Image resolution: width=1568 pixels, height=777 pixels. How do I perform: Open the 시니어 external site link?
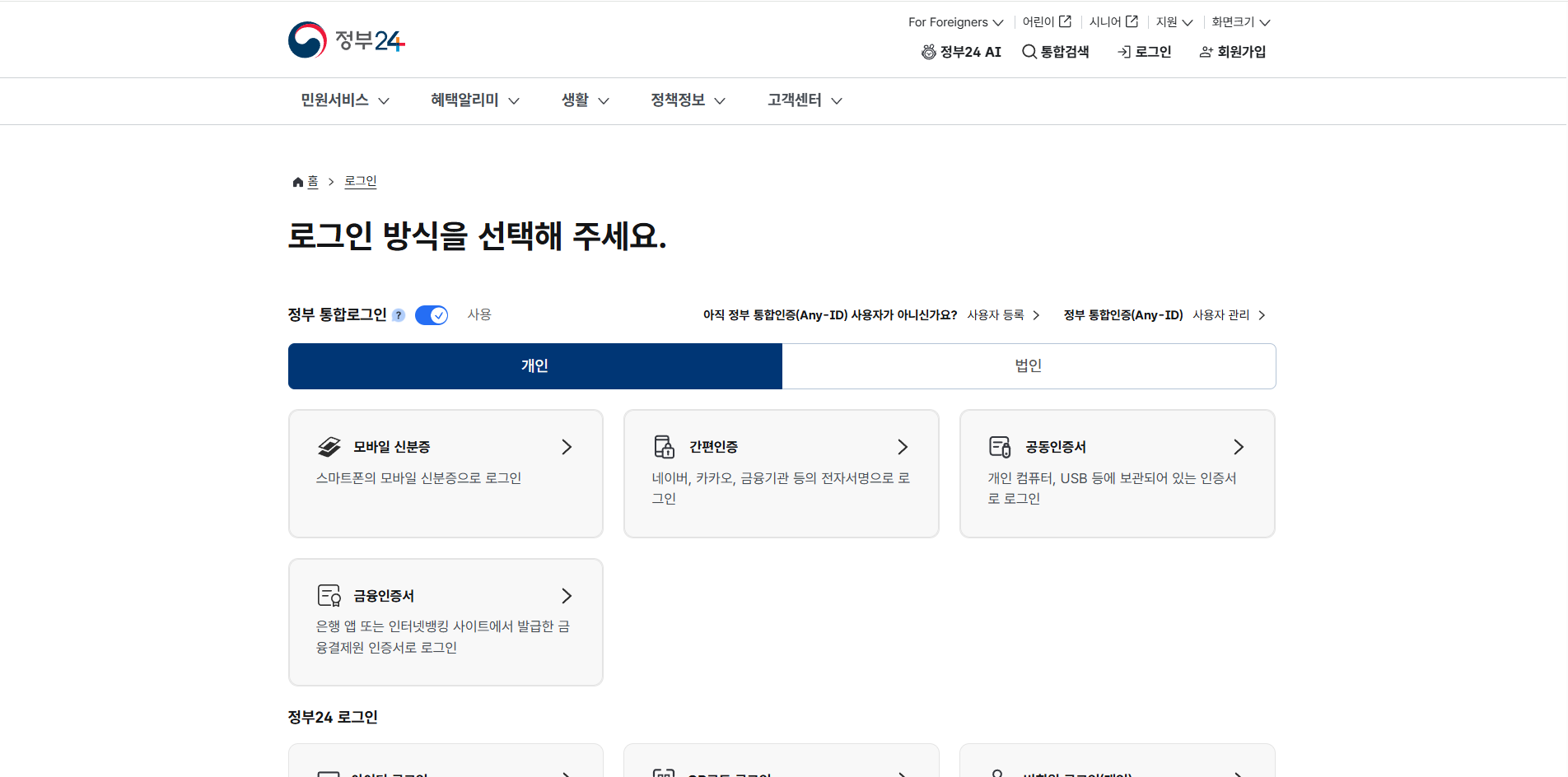(x=1113, y=22)
